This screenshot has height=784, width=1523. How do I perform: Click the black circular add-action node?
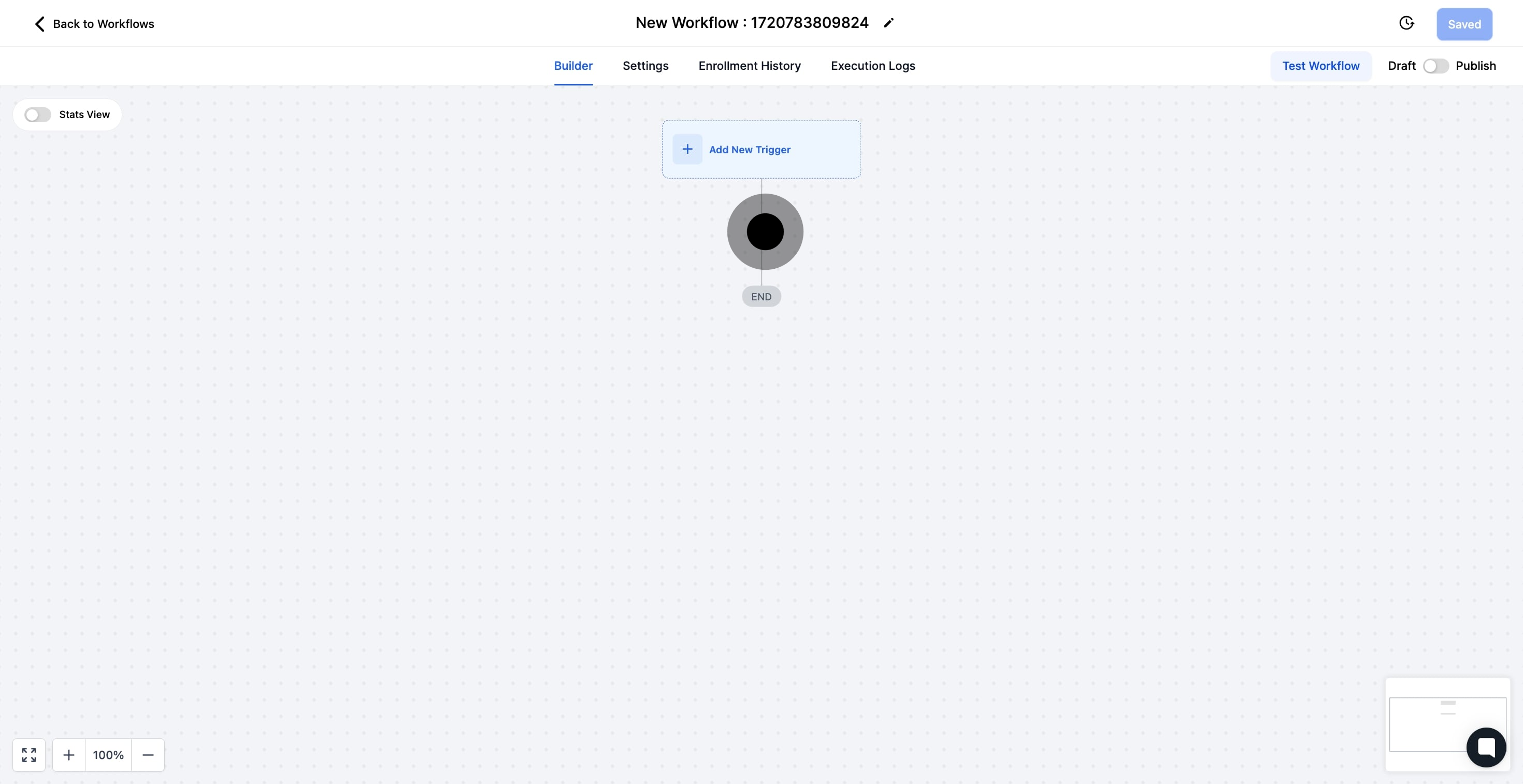point(765,231)
